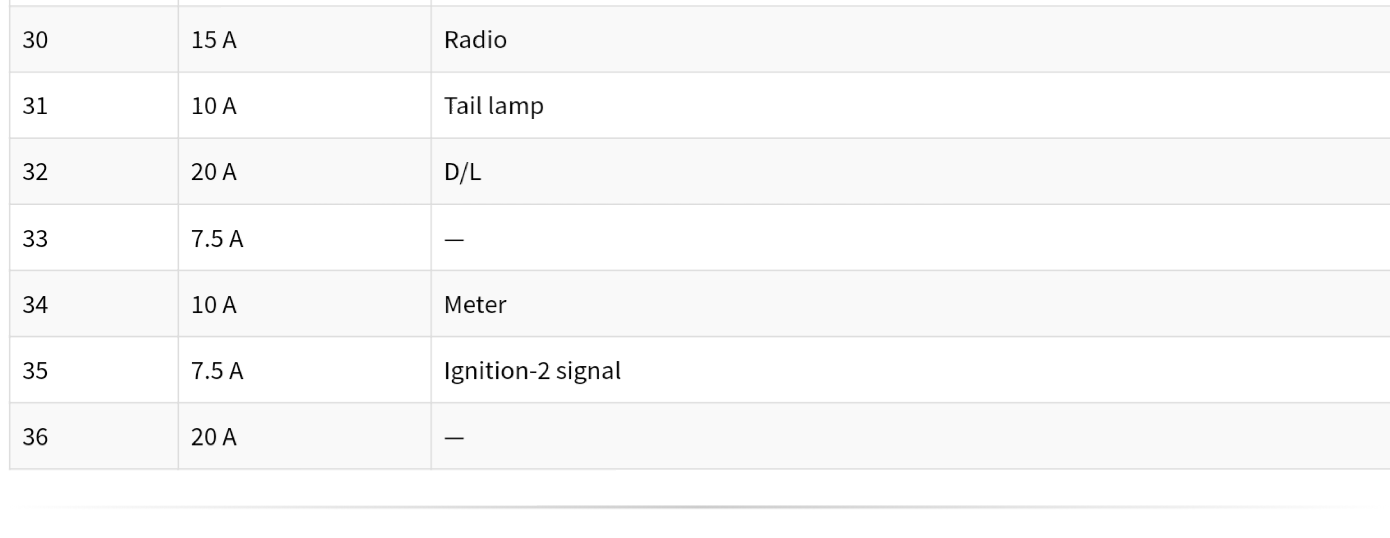Viewport: 1390px width, 538px height.
Task: Click fuse number 35 cell
Action: coord(94,370)
